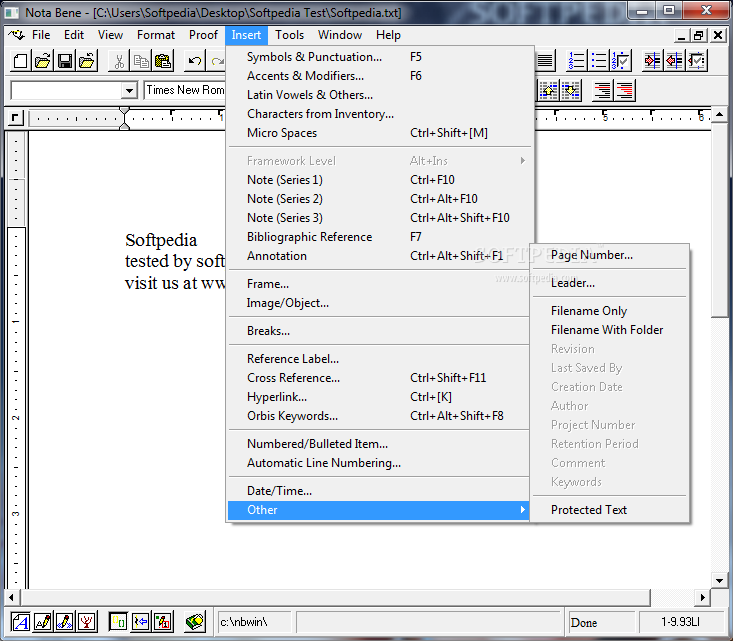
Task: Click the numbered list with checkmark icon
Action: click(x=621, y=61)
